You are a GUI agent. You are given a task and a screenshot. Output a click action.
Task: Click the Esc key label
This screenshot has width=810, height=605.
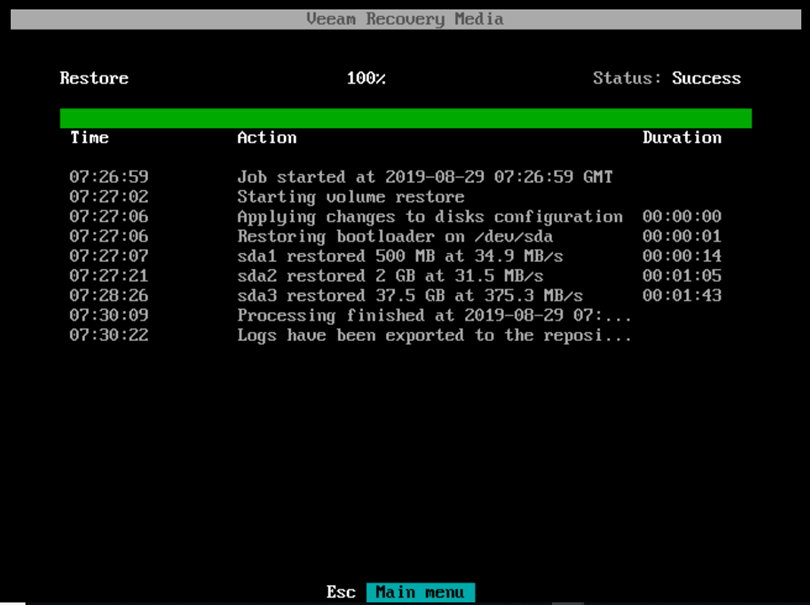(341, 592)
